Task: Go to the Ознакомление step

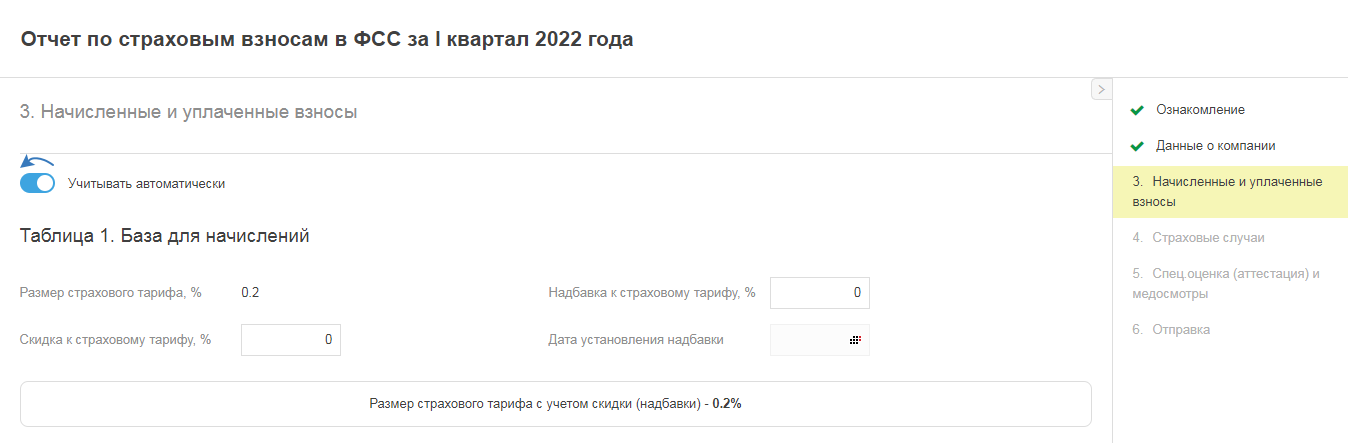Action: point(1200,110)
